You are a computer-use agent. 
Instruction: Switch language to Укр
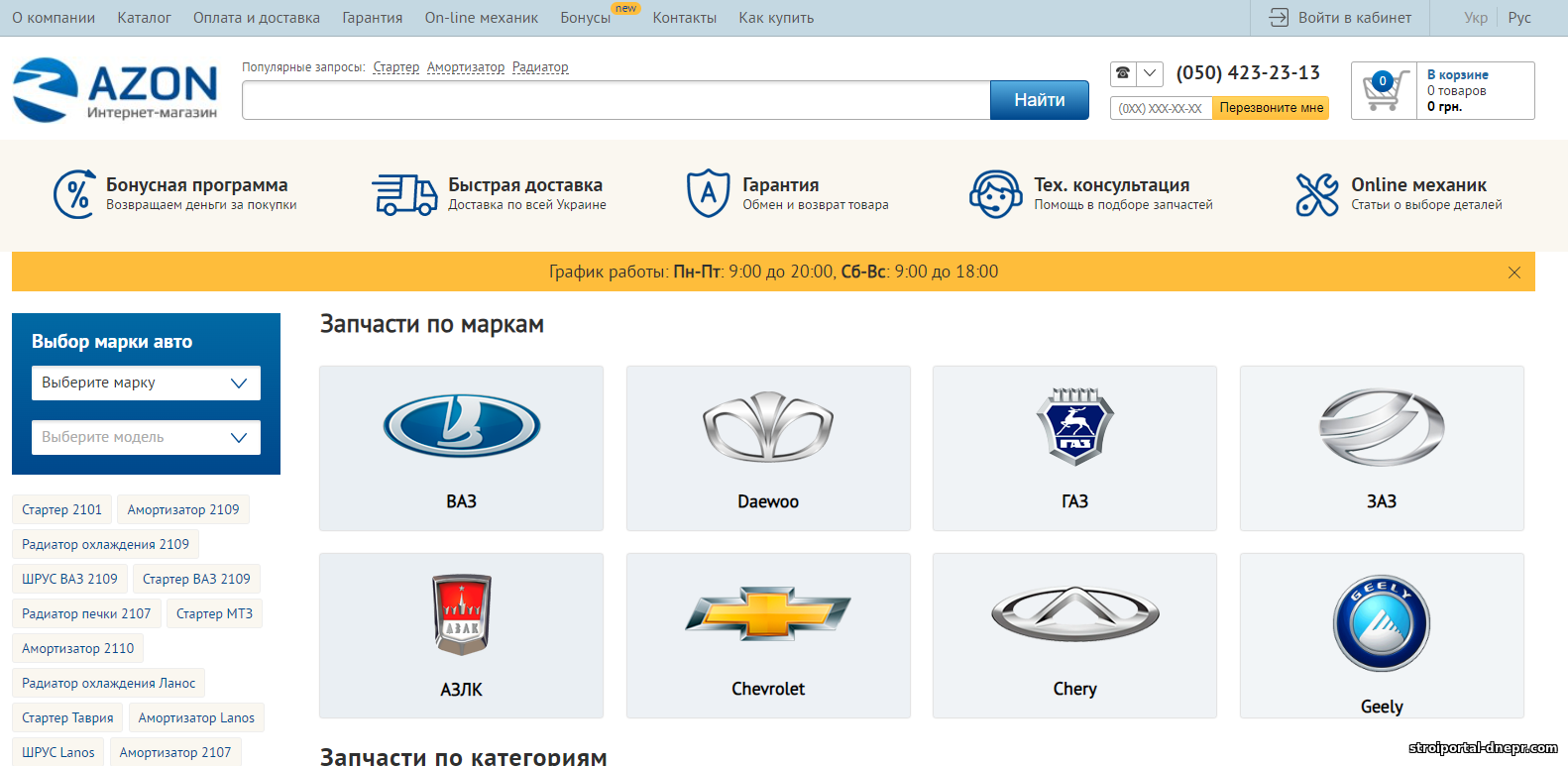pyautogui.click(x=1476, y=18)
